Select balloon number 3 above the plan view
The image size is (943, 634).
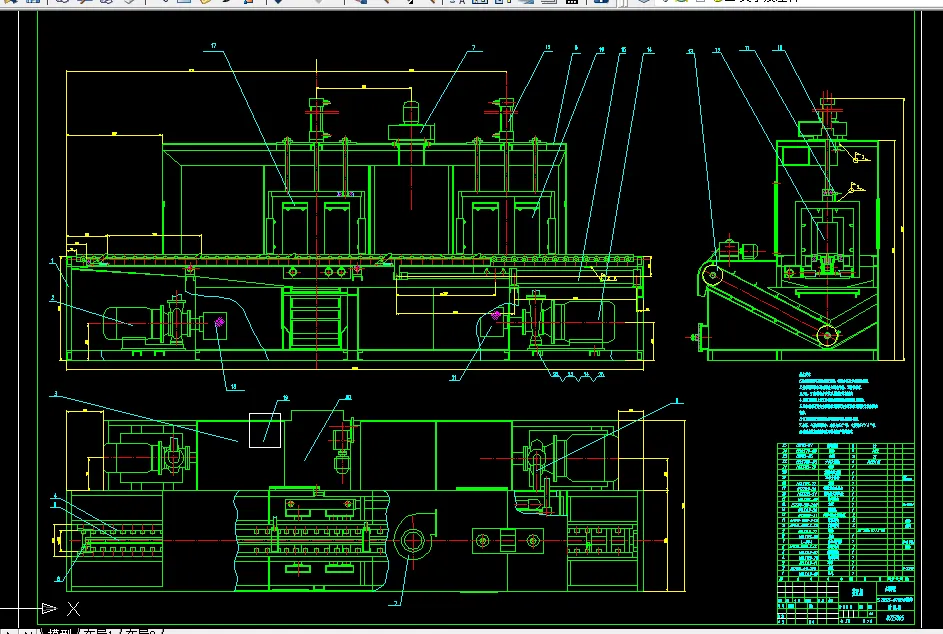[x=56, y=394]
